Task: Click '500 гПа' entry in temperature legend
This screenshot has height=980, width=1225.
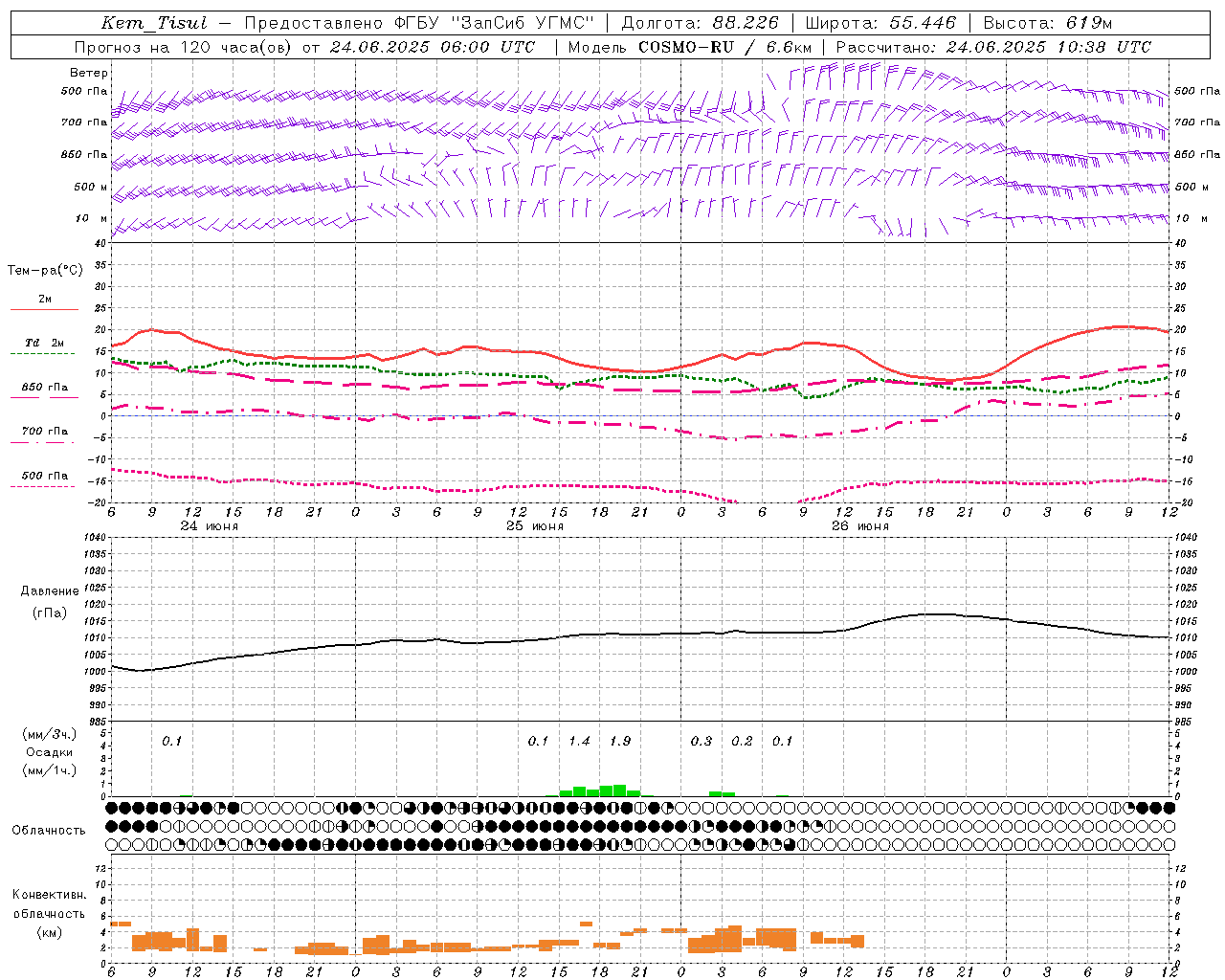Action: click(45, 476)
